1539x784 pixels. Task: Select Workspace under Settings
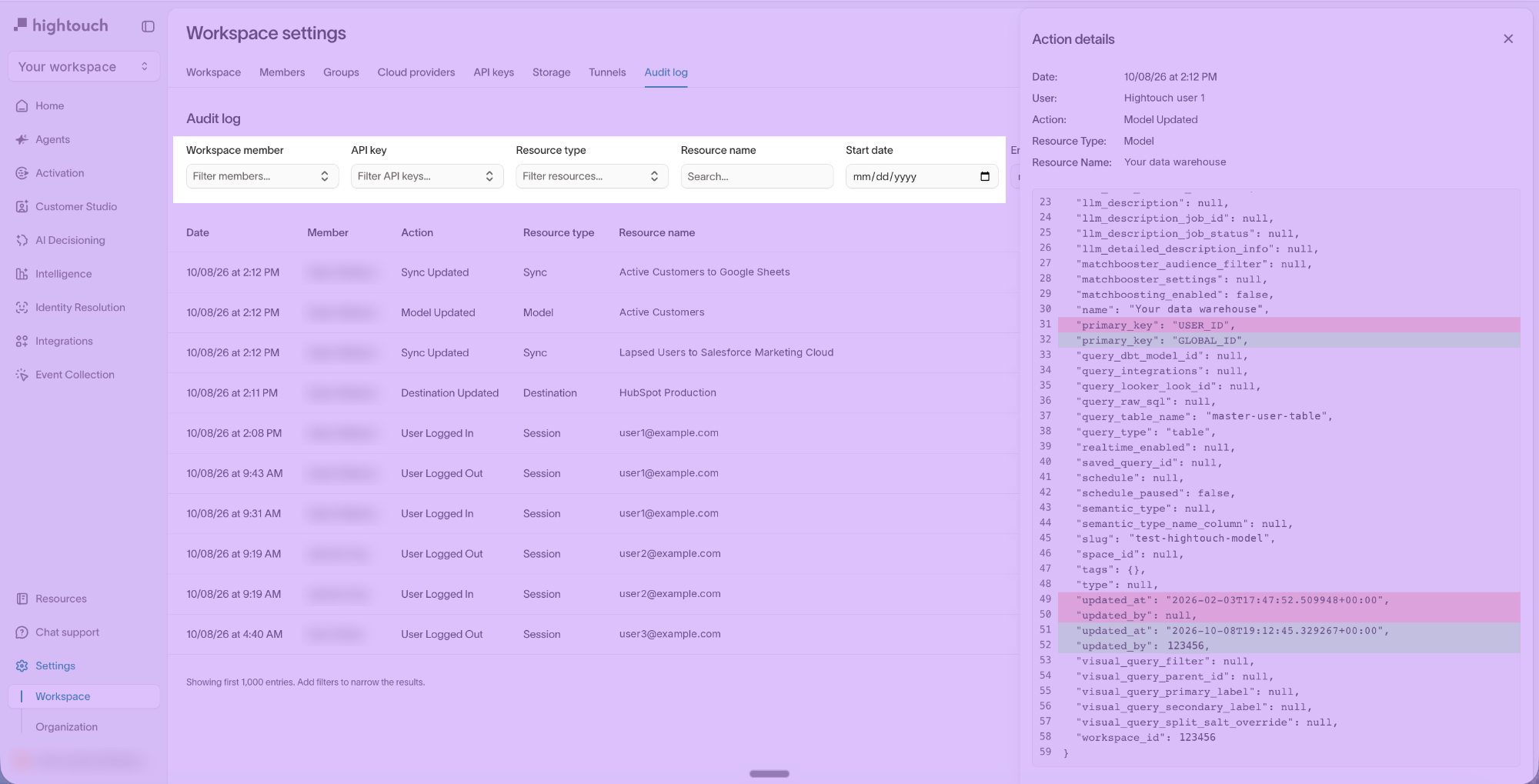pyautogui.click(x=84, y=696)
